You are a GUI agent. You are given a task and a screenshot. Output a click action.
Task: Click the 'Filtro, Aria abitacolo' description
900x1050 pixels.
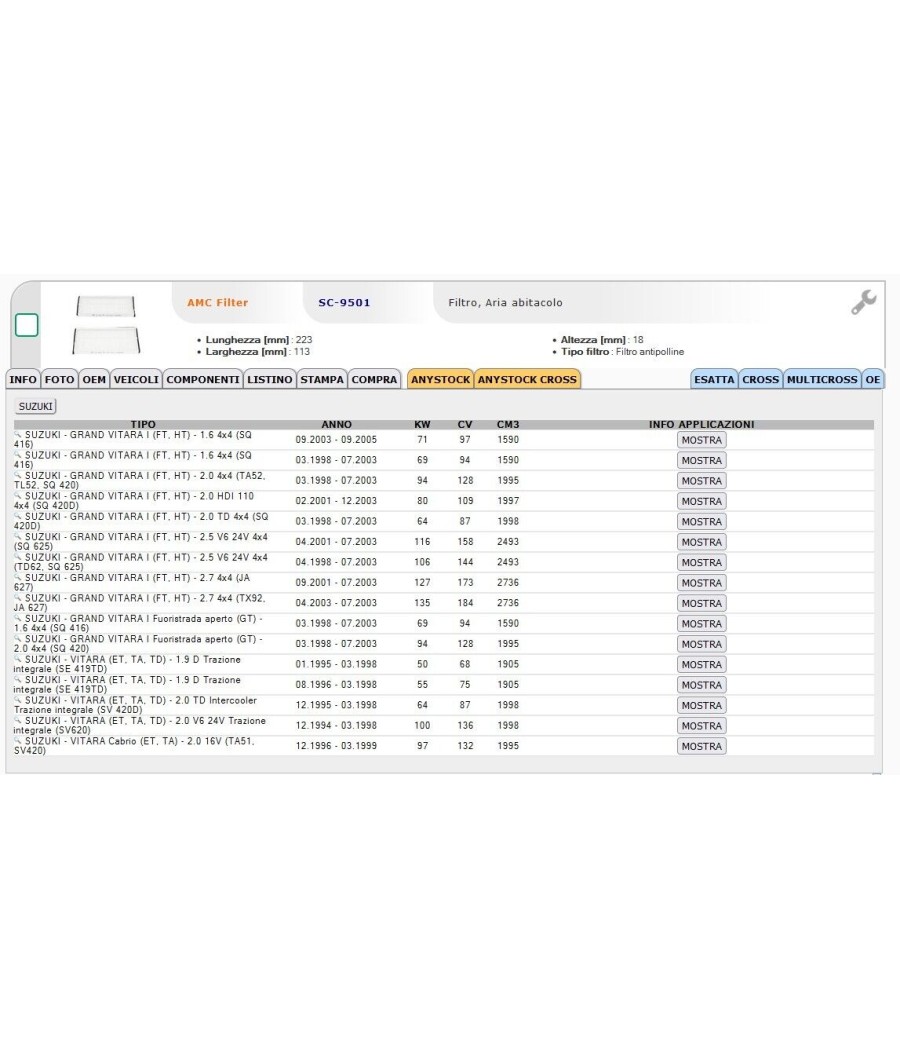(x=506, y=303)
